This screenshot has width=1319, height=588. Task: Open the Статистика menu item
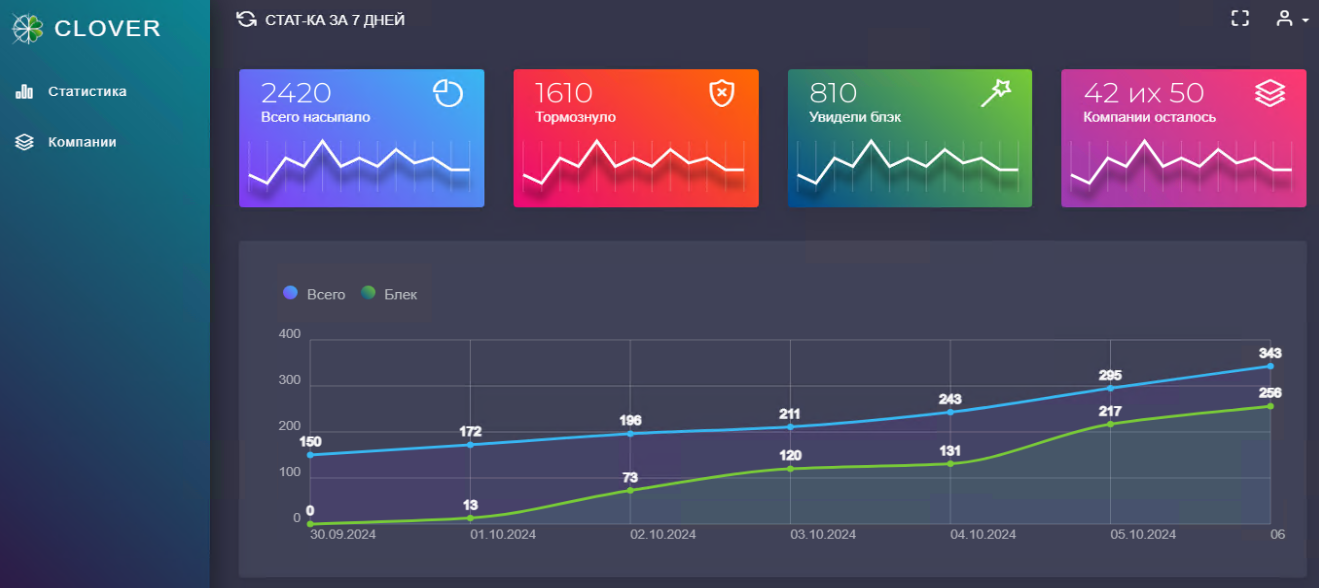pyautogui.click(x=87, y=92)
